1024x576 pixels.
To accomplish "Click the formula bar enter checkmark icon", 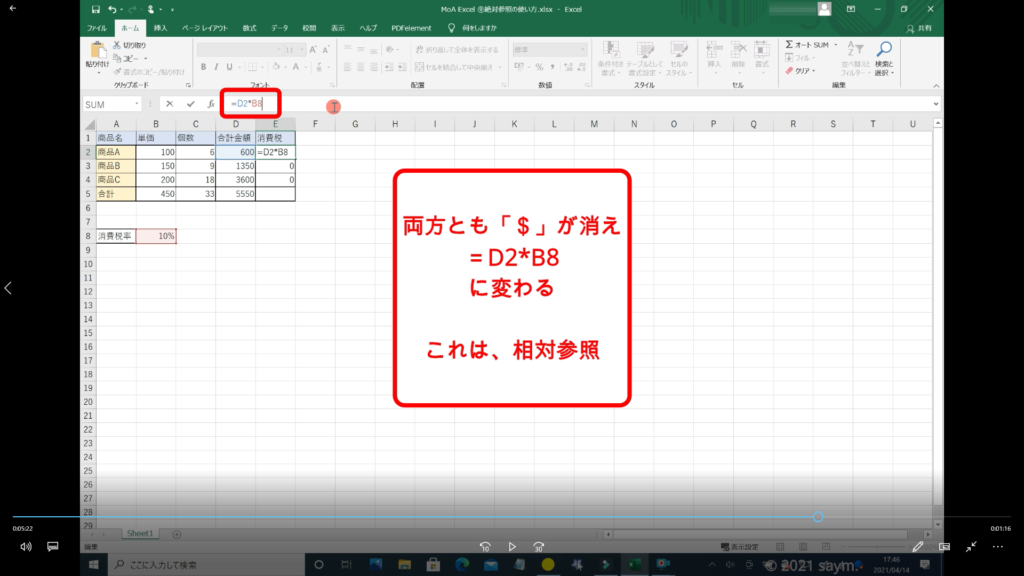I will [x=190, y=104].
